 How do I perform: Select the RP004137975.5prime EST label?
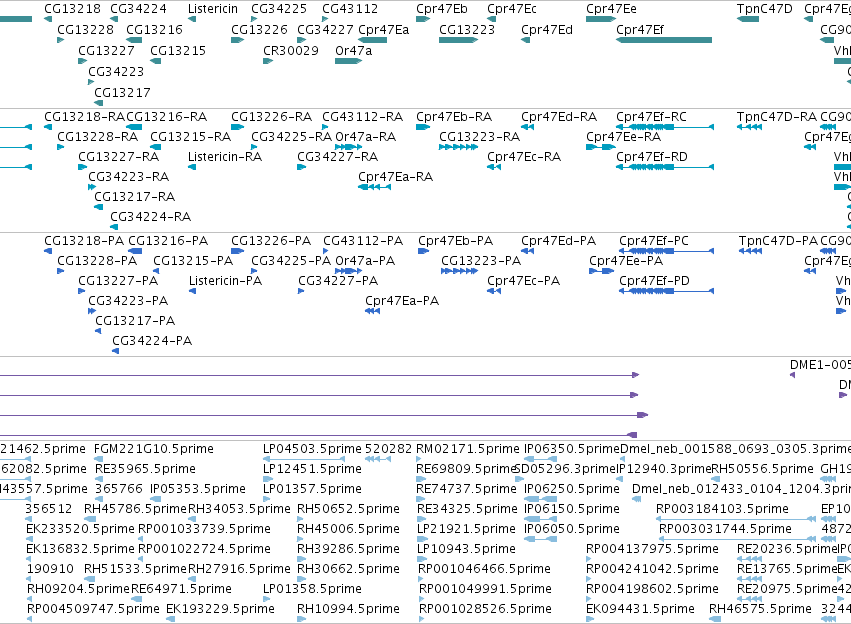[652, 550]
